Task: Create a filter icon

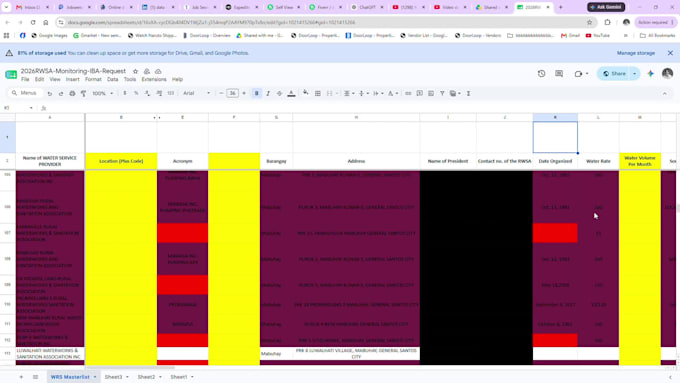Action: coord(442,93)
